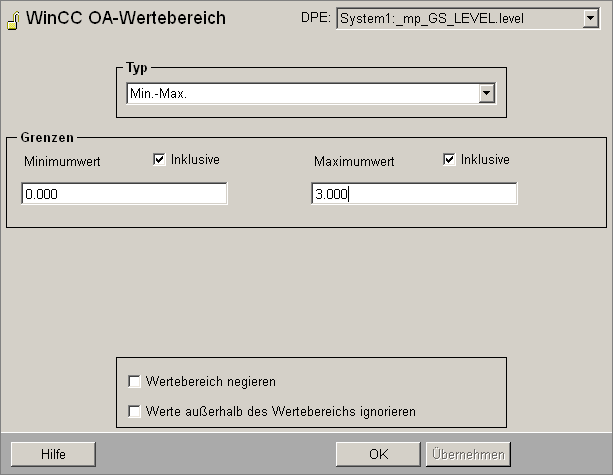Click the Maximumwert label
613x475 pixels.
tap(354, 161)
